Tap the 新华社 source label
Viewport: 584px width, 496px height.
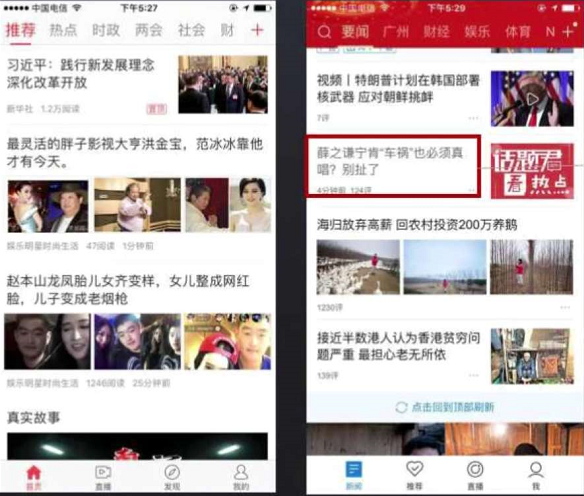20,109
